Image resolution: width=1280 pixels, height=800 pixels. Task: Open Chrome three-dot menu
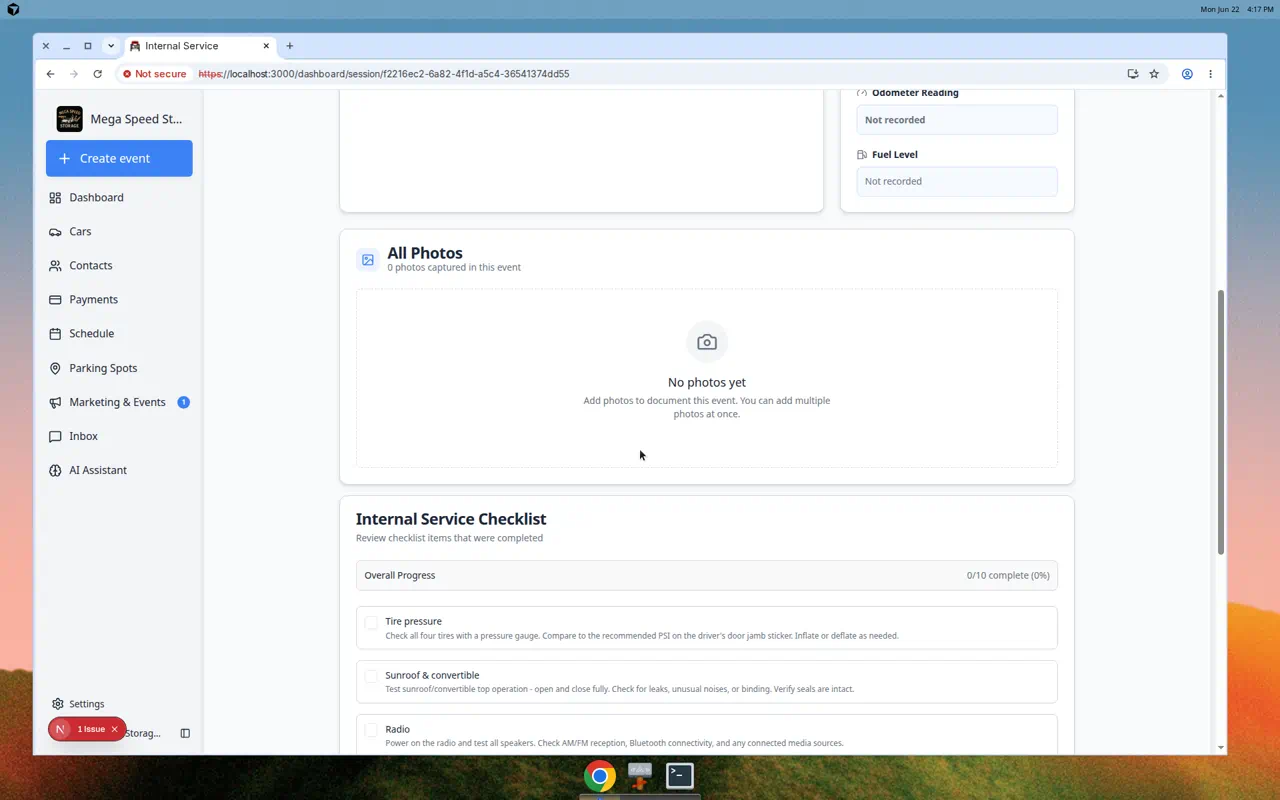[1210, 74]
